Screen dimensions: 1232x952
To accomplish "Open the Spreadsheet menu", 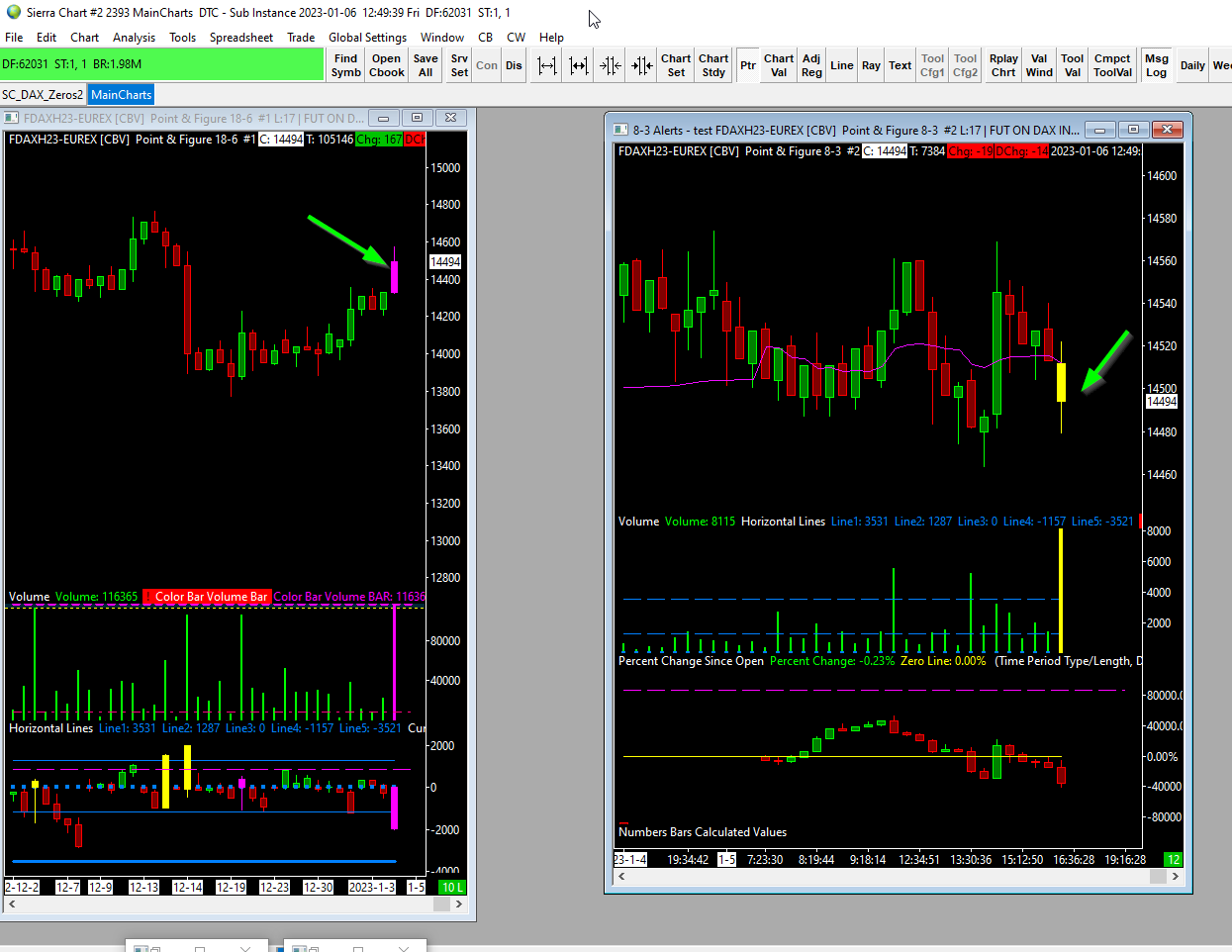I will tap(241, 38).
